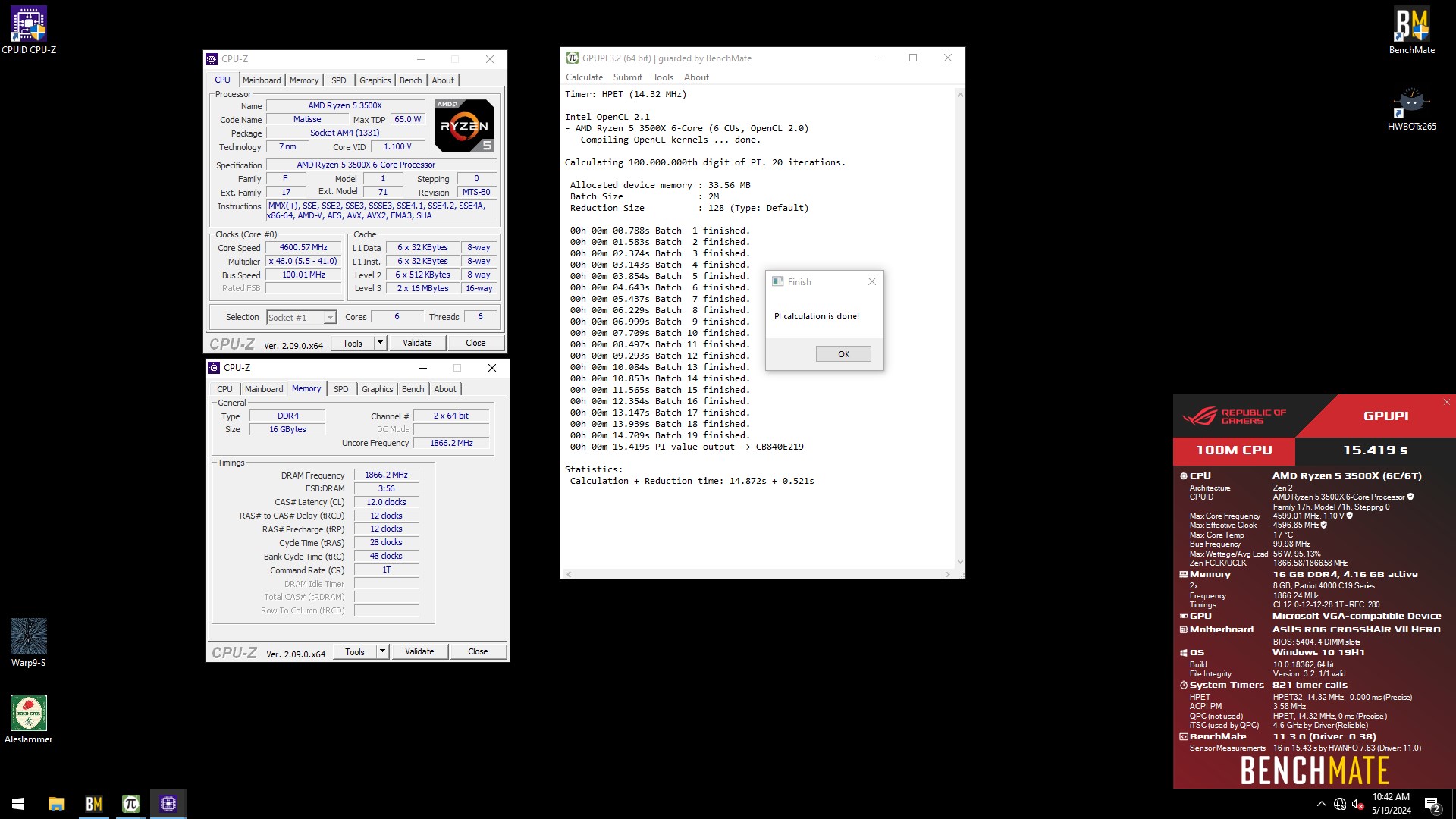Click the Core Speed value field
The width and height of the screenshot is (1456, 819).
pos(303,248)
